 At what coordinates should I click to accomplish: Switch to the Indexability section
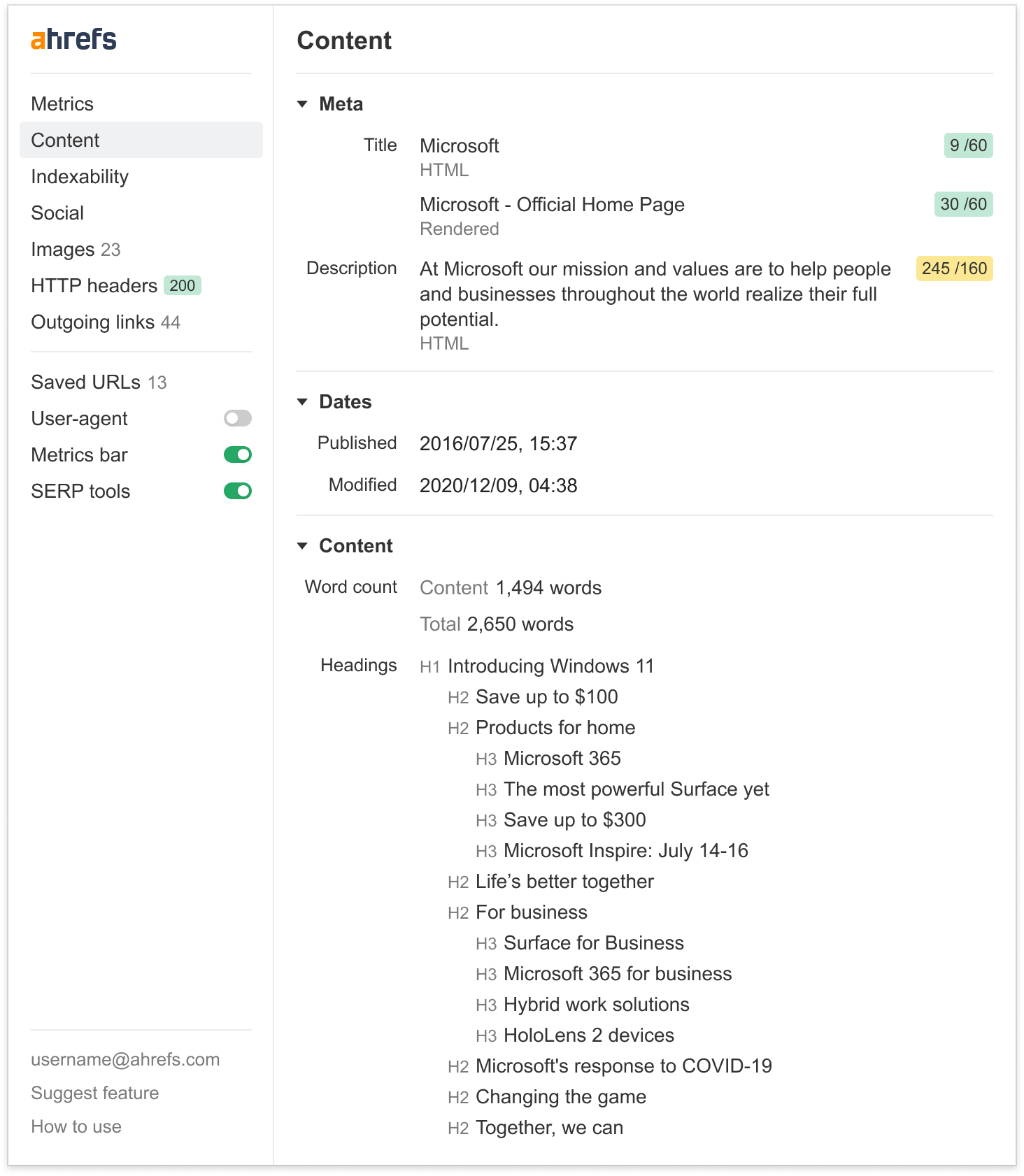click(80, 177)
